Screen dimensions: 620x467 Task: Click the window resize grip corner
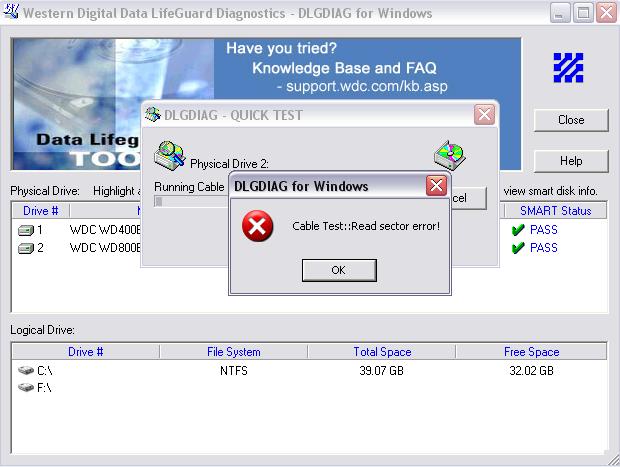613,460
